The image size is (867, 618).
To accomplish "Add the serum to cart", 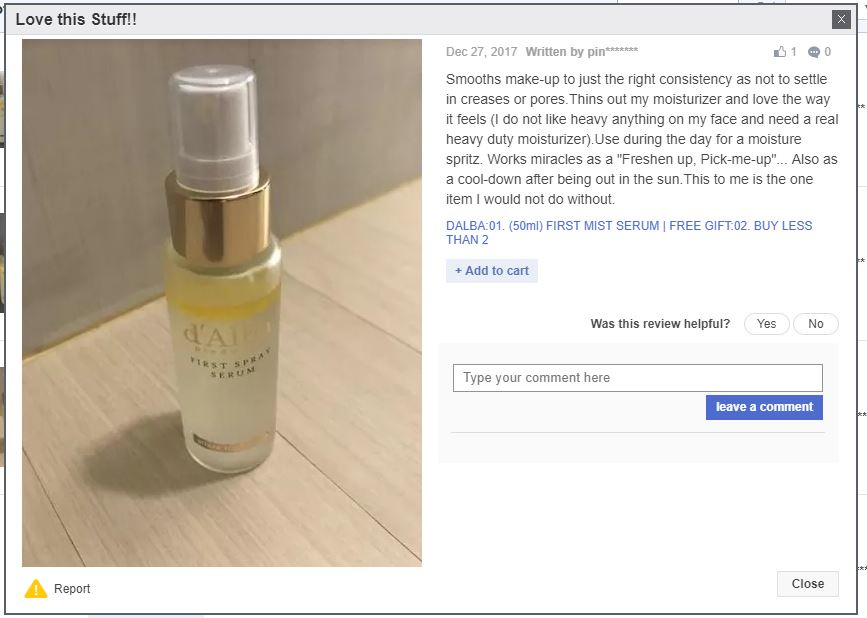I will [492, 271].
